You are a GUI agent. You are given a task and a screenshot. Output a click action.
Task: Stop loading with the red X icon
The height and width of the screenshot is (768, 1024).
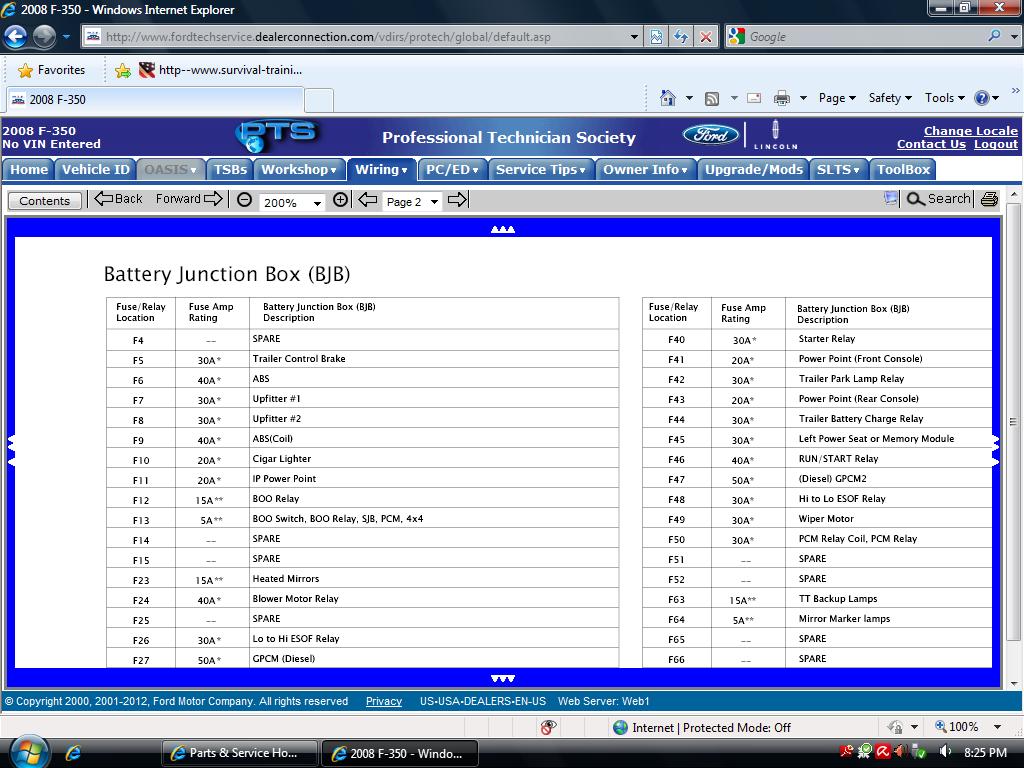tap(706, 37)
